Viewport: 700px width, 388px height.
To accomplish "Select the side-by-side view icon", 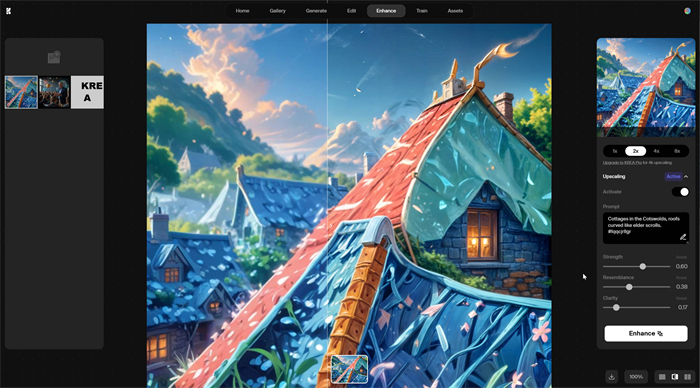I will click(x=687, y=377).
